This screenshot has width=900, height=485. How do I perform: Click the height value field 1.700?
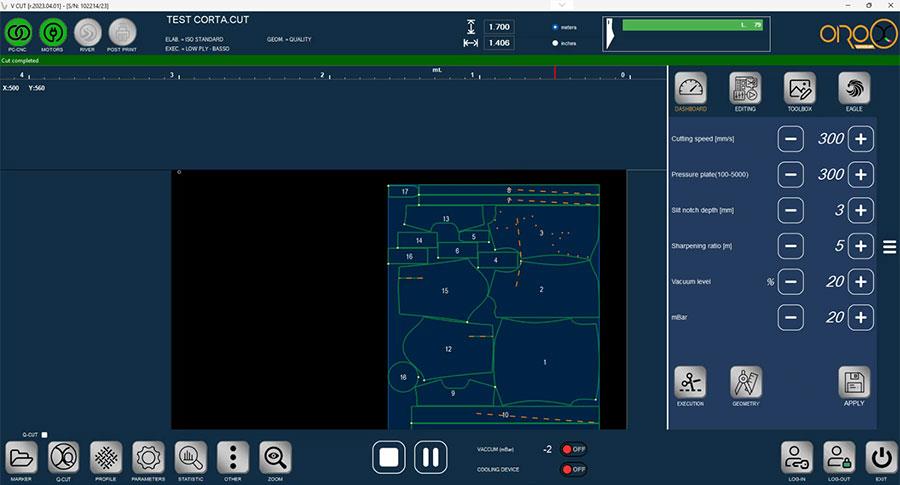(499, 27)
